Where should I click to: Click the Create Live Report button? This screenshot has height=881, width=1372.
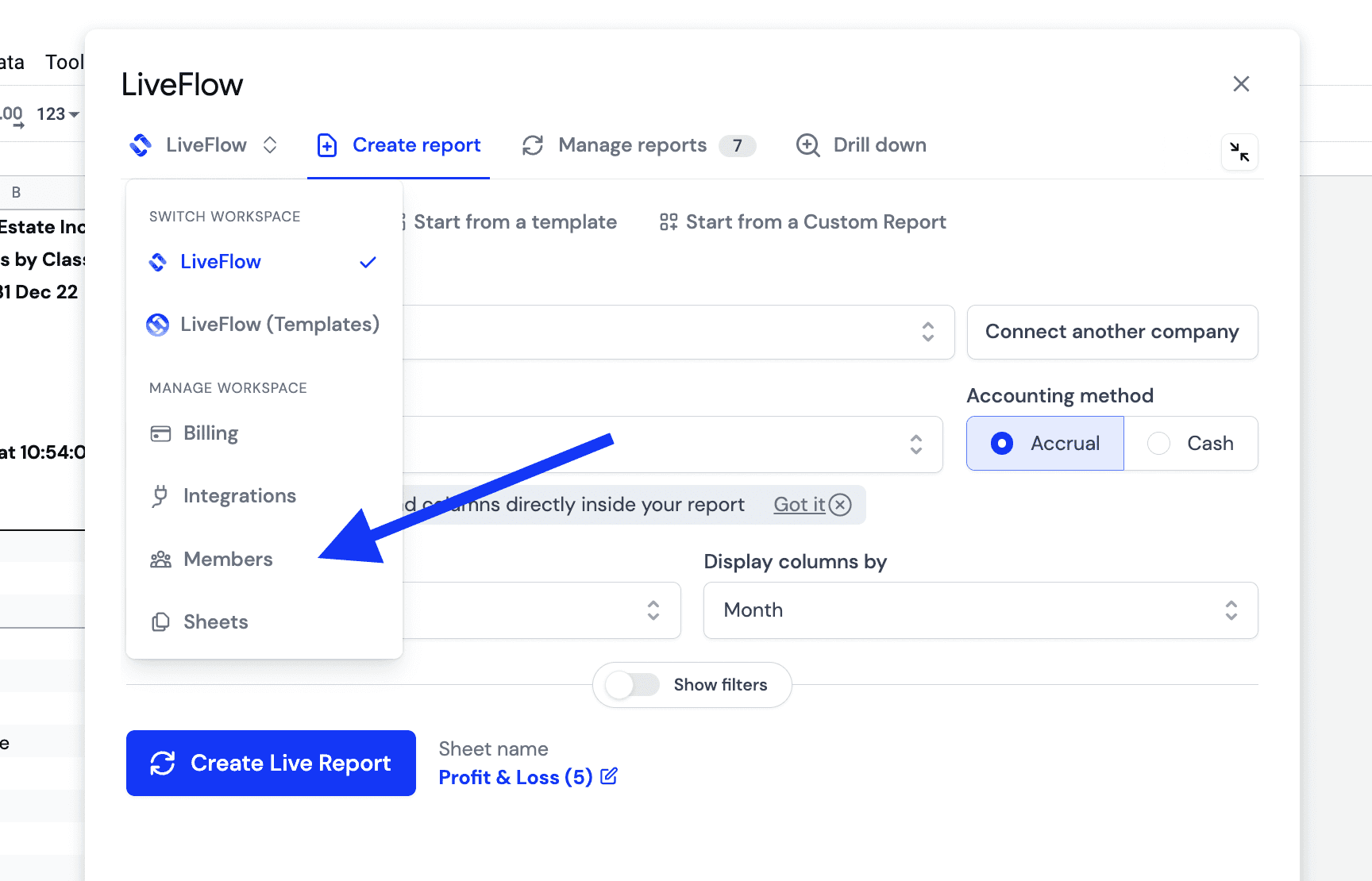coord(271,764)
